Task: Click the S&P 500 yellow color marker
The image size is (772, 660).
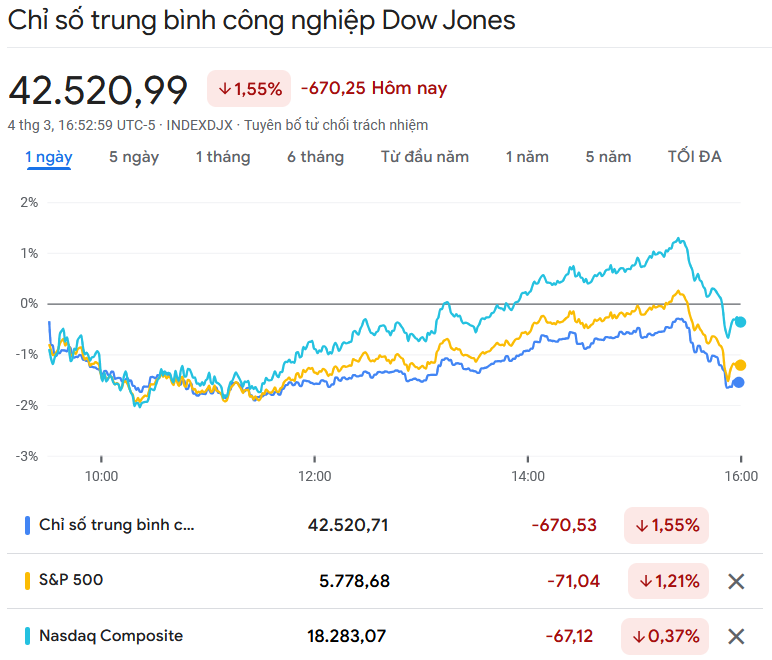Action: coord(27,580)
